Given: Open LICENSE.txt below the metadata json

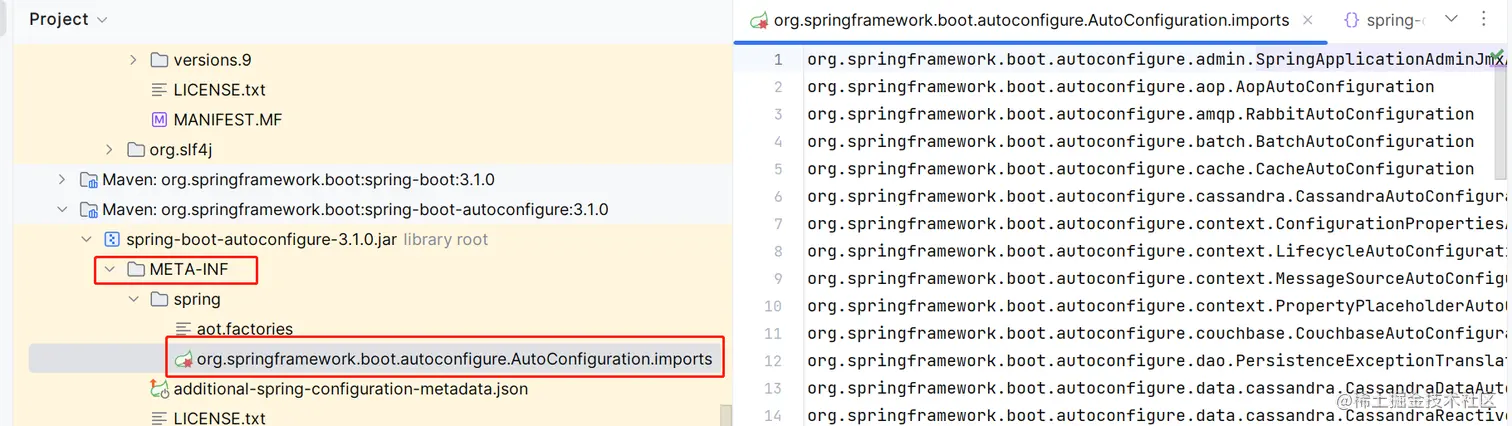Looking at the screenshot, I should (219, 418).
